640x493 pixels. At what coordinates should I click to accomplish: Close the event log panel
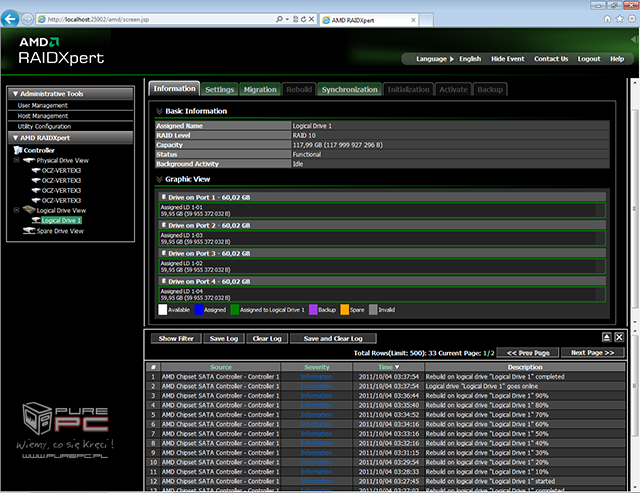coord(619,337)
